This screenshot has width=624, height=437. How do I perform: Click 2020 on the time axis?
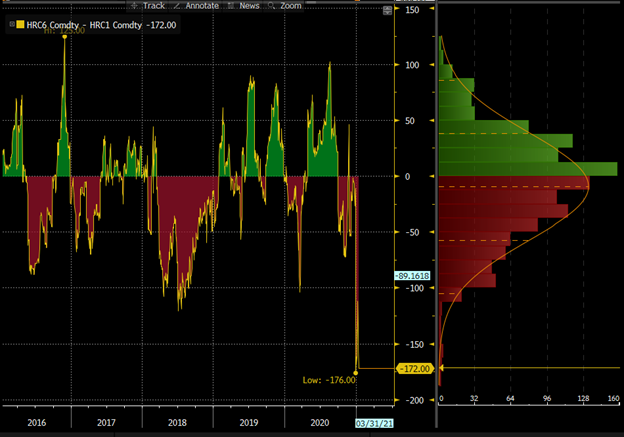point(320,424)
